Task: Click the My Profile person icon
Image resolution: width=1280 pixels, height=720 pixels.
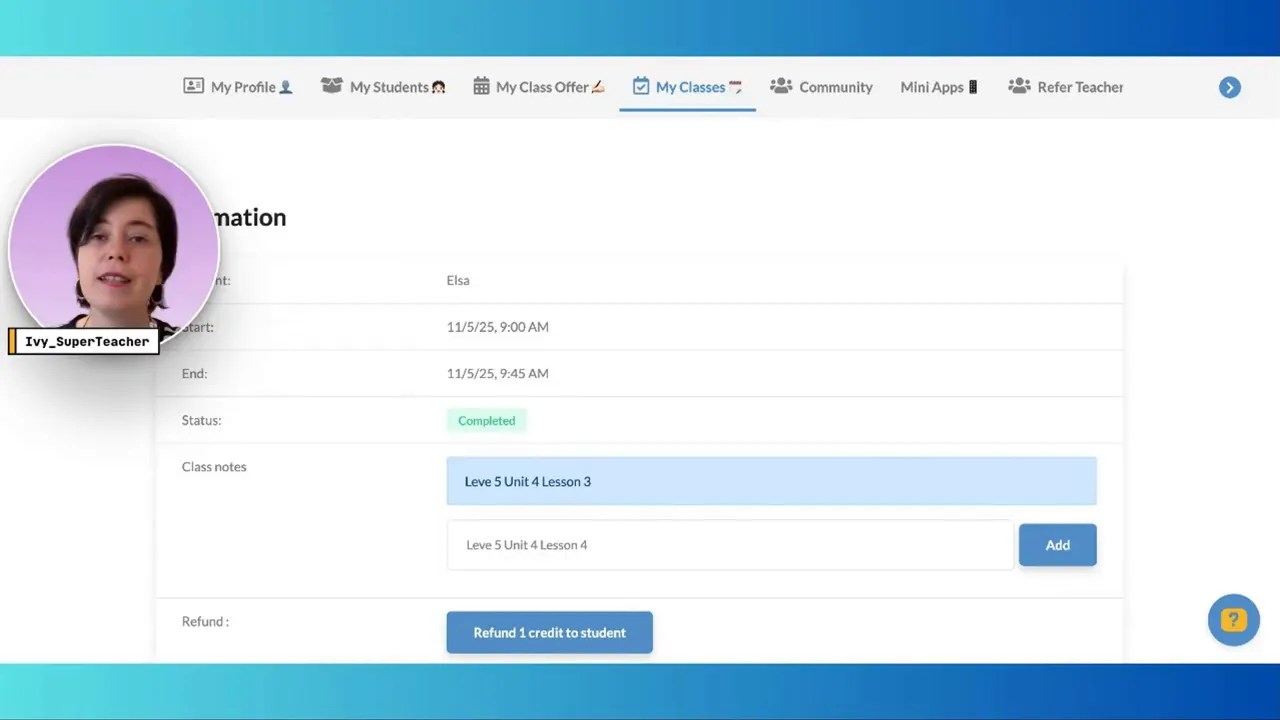Action: [193, 86]
